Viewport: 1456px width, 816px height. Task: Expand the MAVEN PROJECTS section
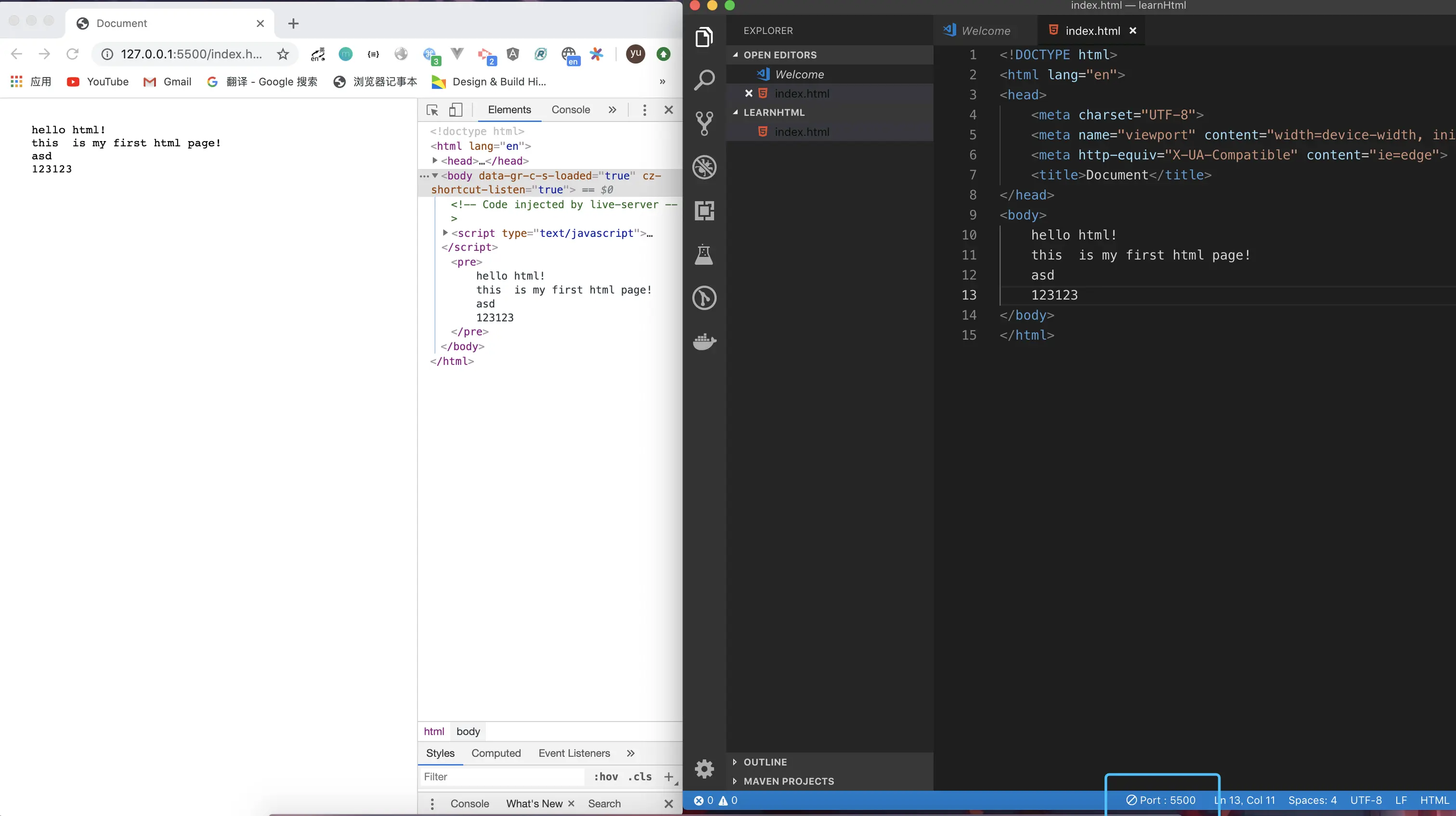tap(788, 781)
